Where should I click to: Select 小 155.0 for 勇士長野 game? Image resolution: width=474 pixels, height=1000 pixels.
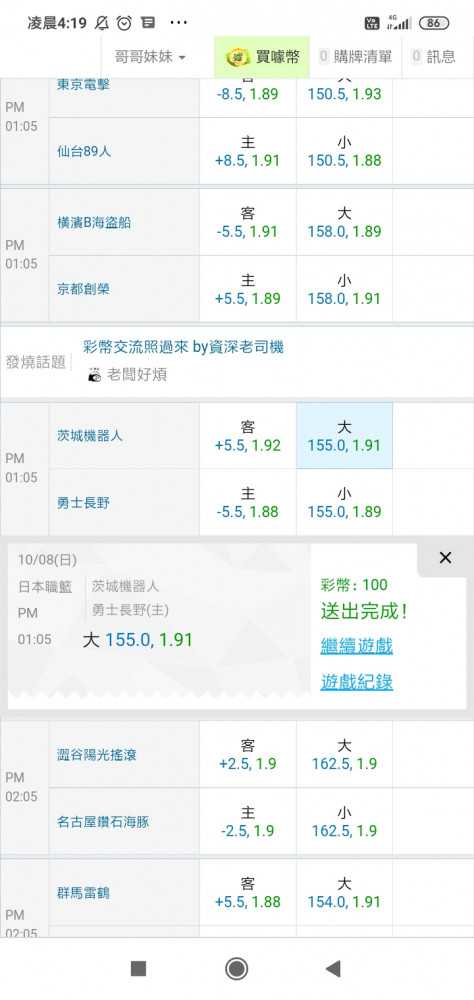[x=344, y=503]
